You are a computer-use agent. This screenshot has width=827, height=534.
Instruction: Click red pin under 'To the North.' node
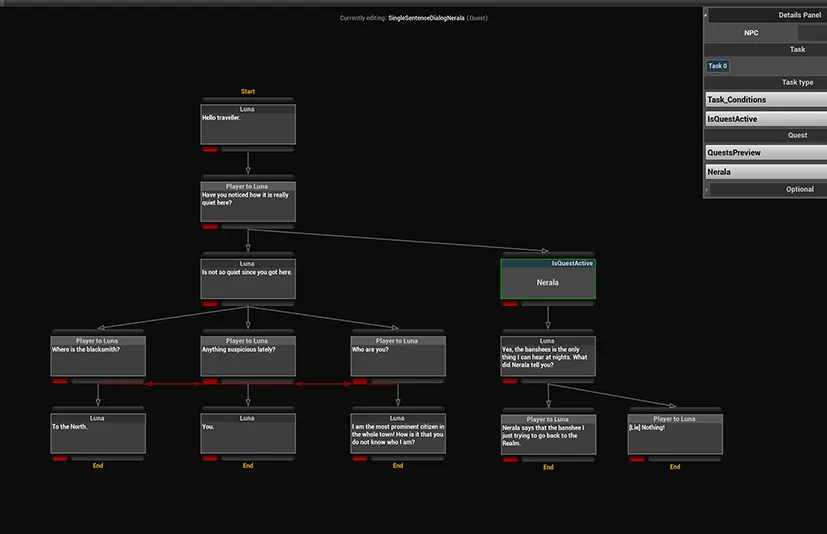(x=60, y=458)
